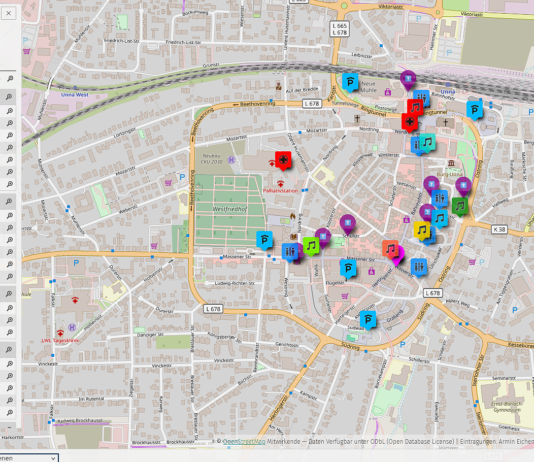Select the lime green music note marker

(x=311, y=246)
